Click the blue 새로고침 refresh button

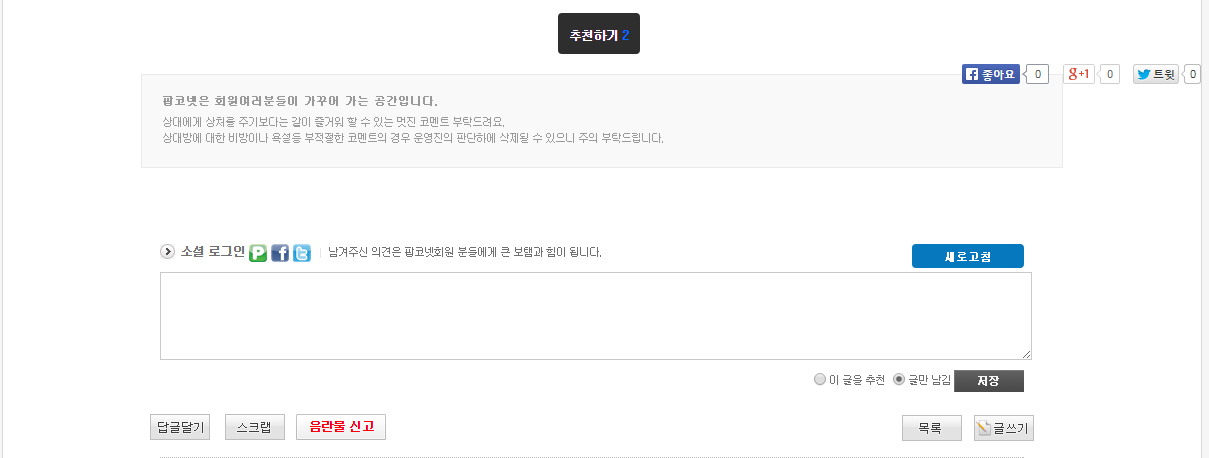pos(968,256)
